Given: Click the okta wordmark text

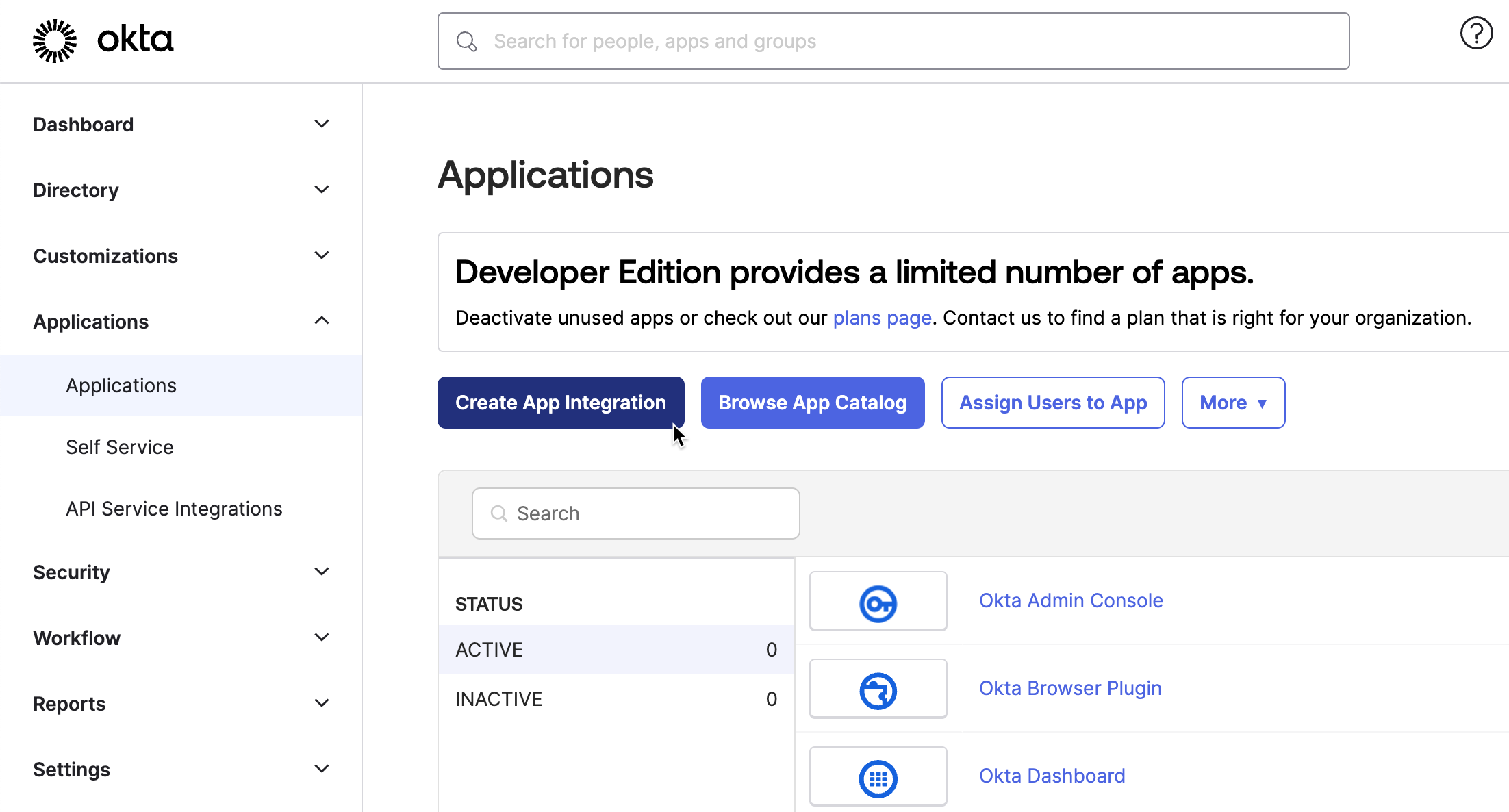Looking at the screenshot, I should tap(136, 40).
